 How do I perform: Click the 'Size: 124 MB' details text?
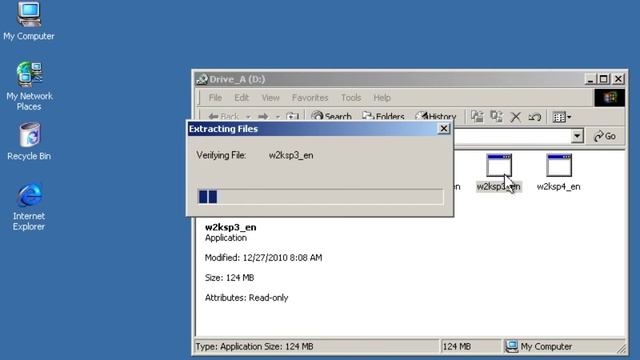point(229,278)
